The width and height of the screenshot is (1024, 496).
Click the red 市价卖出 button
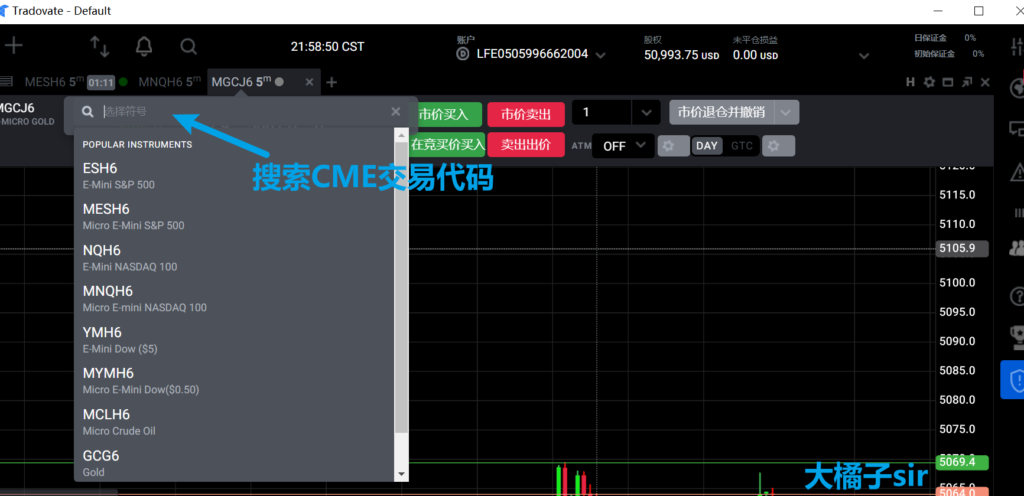(x=526, y=113)
